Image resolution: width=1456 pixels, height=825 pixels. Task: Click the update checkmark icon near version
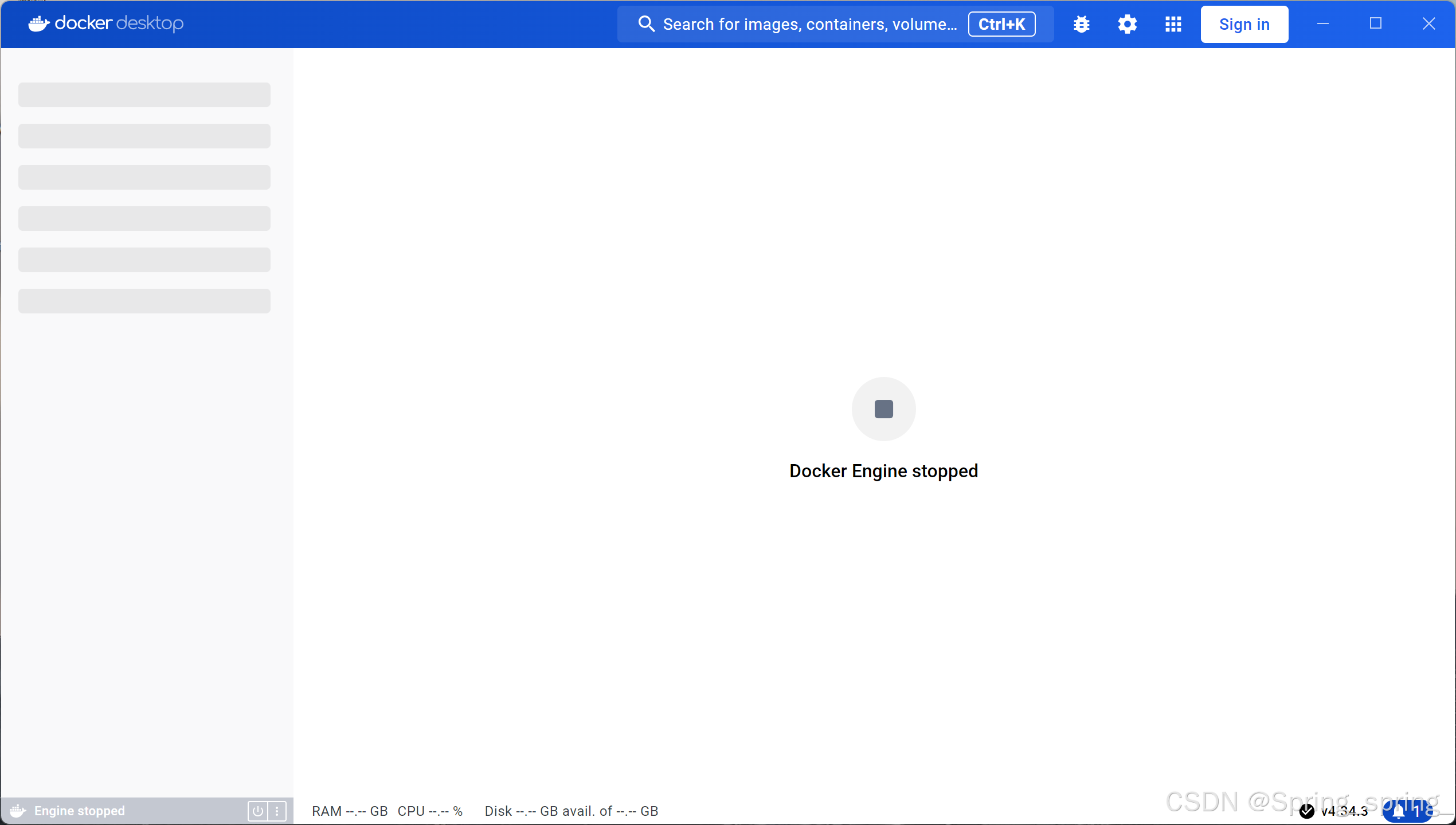point(1306,811)
